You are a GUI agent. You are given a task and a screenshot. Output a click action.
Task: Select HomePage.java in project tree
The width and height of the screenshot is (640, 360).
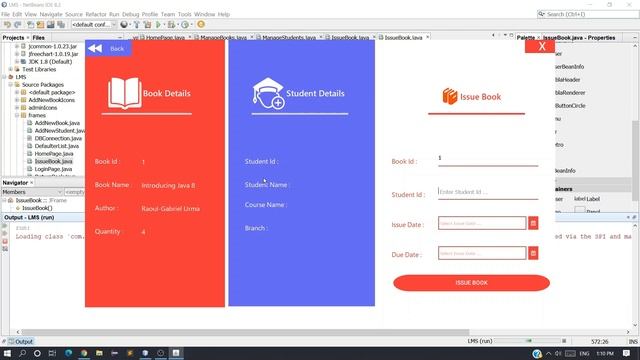54,154
